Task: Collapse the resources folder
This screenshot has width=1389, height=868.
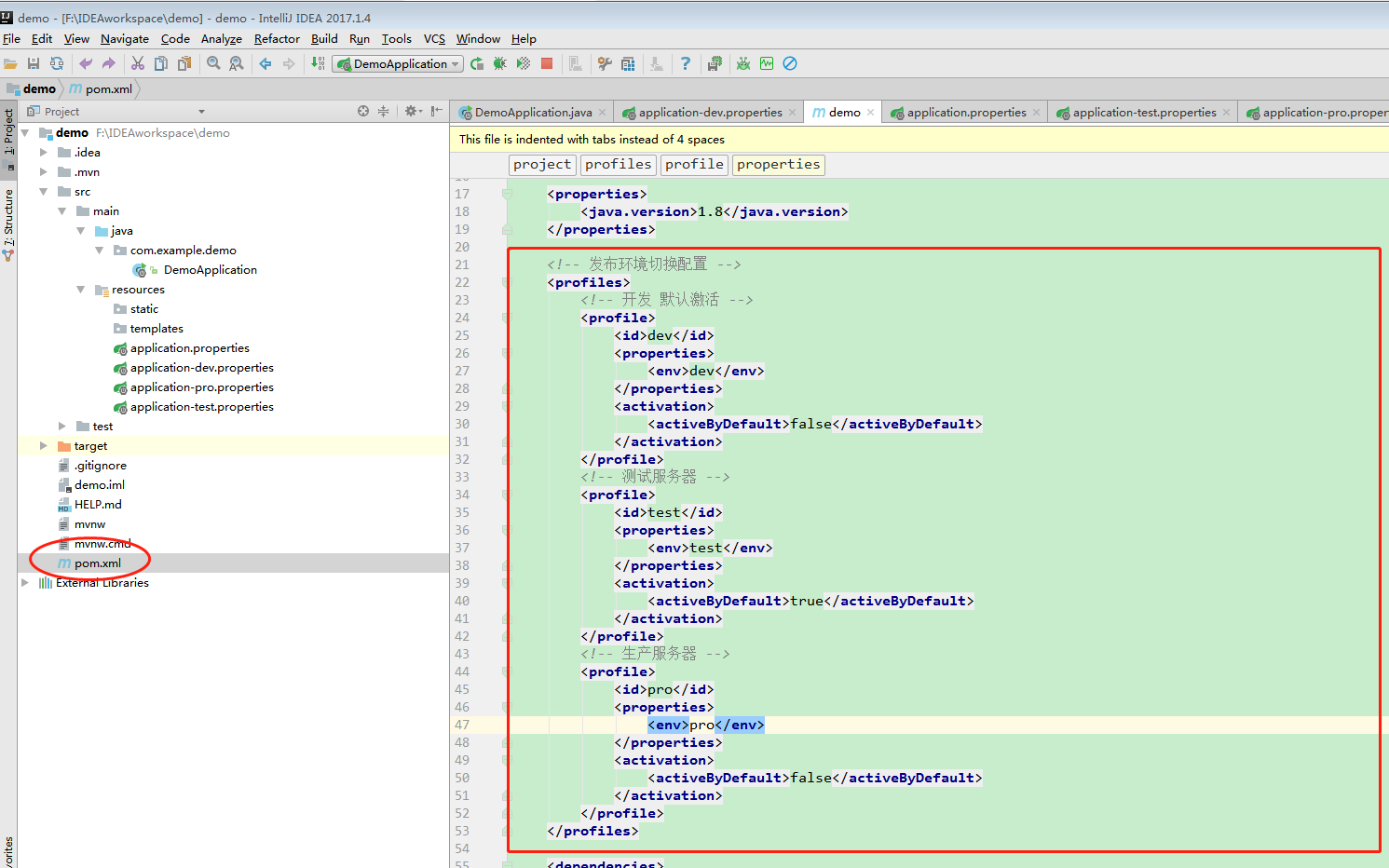Action: (81, 289)
